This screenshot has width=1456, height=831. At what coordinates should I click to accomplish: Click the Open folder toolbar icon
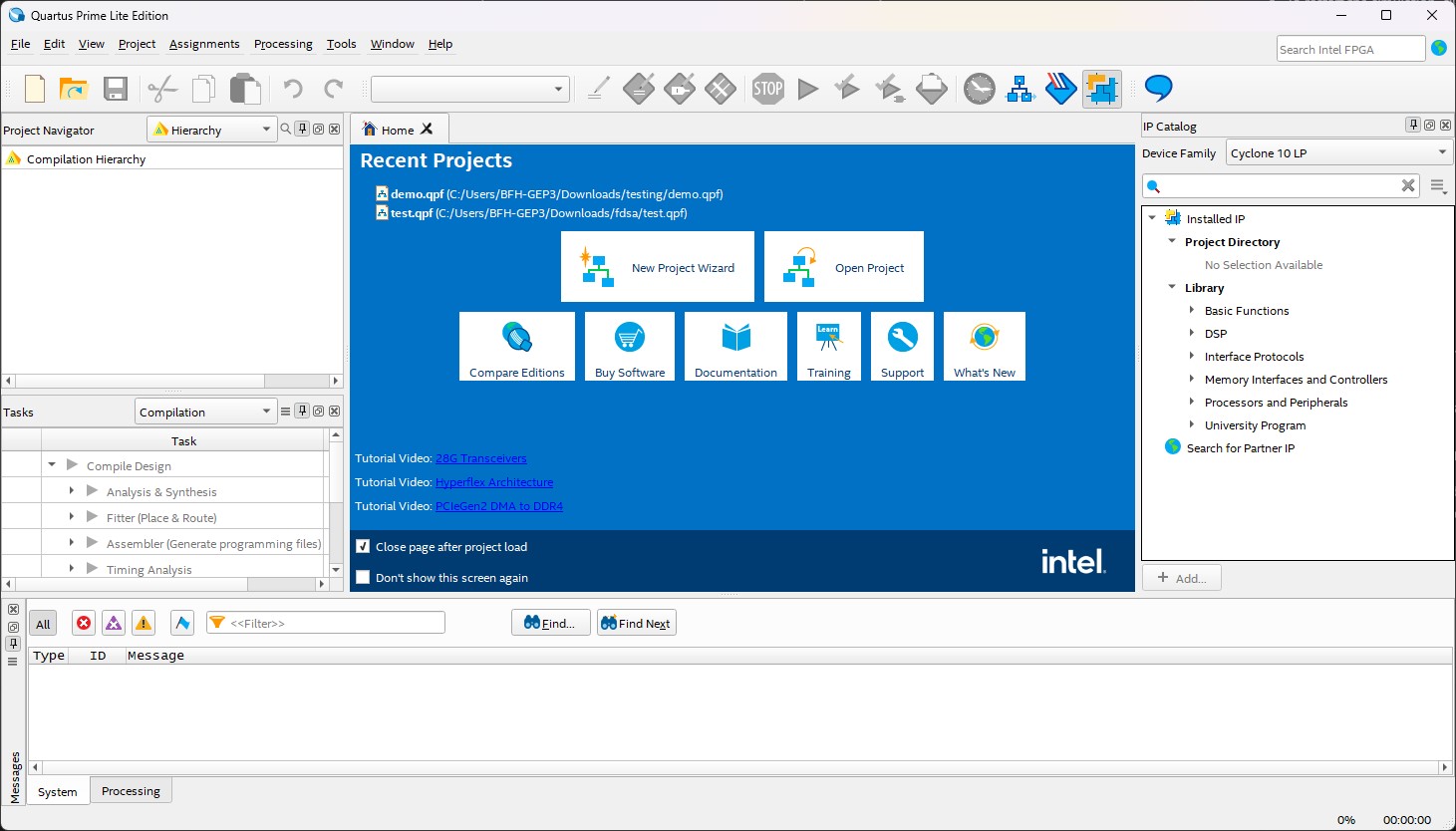(74, 89)
